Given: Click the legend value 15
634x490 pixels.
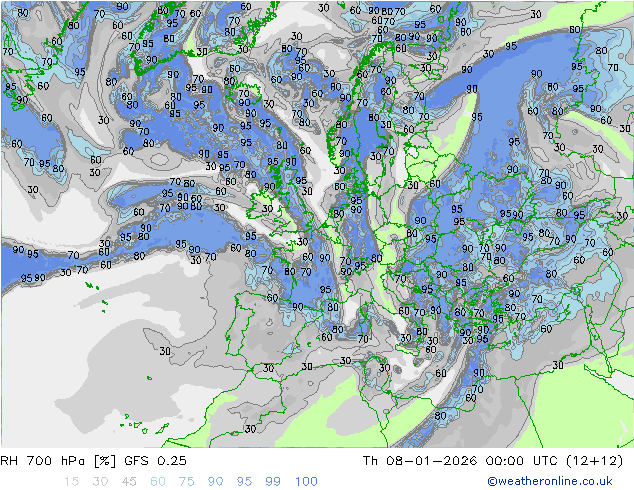Looking at the screenshot, I should (x=71, y=481).
